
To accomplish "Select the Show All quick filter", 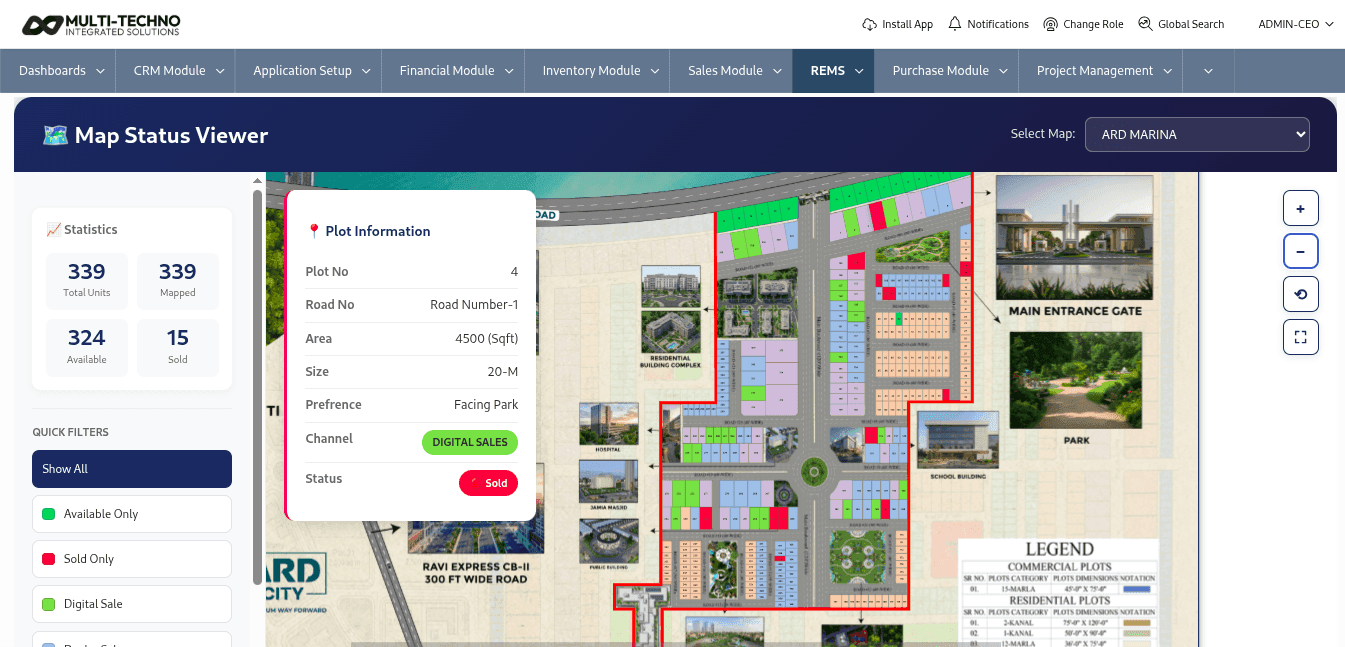I will point(132,469).
